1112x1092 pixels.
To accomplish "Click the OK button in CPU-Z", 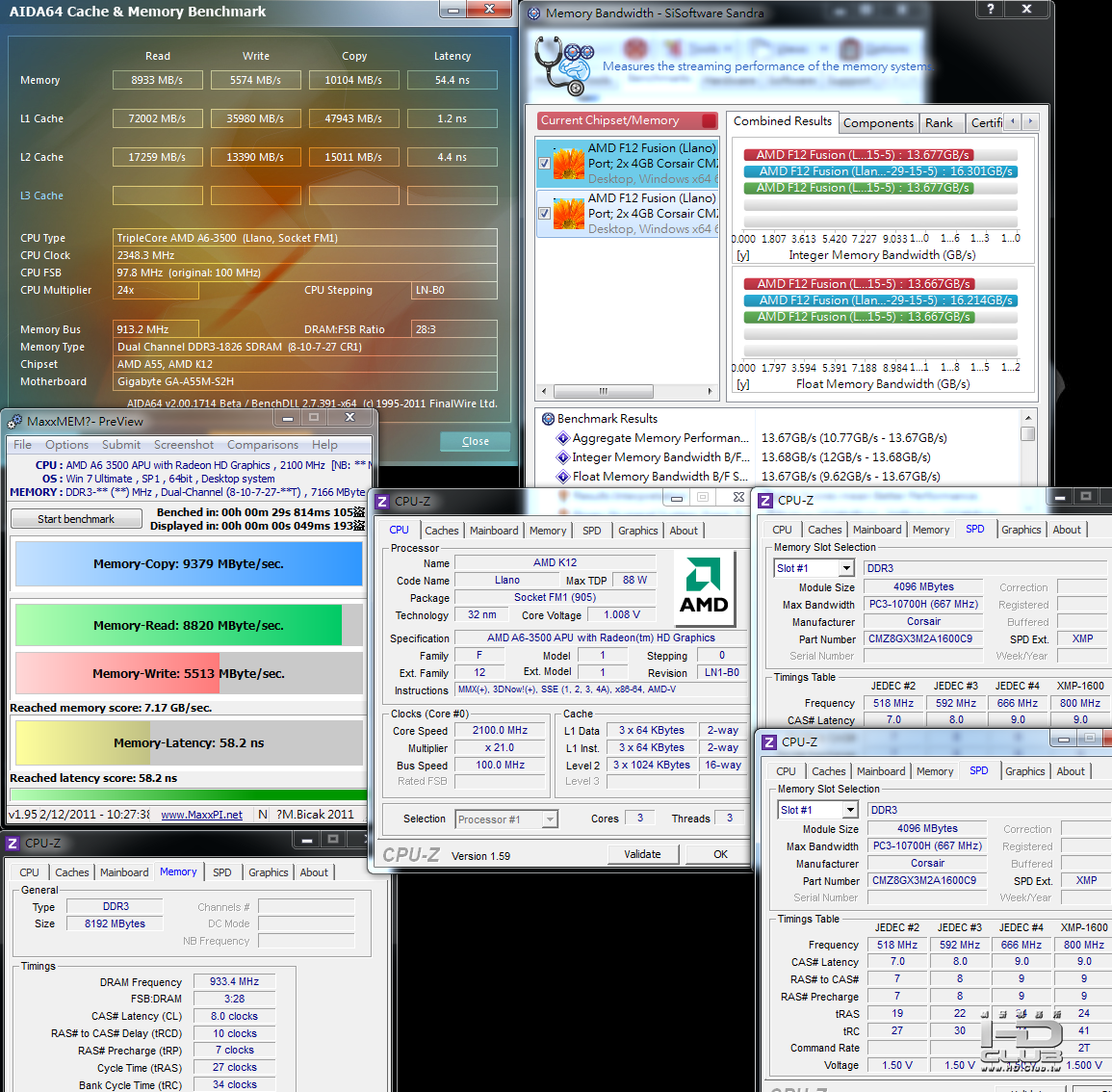I will pyautogui.click(x=720, y=854).
